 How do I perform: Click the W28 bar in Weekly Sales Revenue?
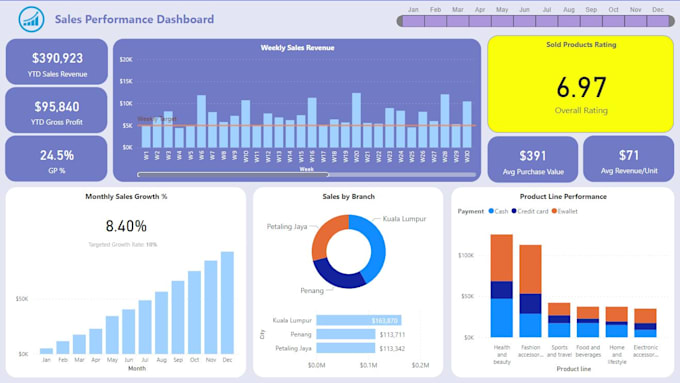[x=445, y=121]
